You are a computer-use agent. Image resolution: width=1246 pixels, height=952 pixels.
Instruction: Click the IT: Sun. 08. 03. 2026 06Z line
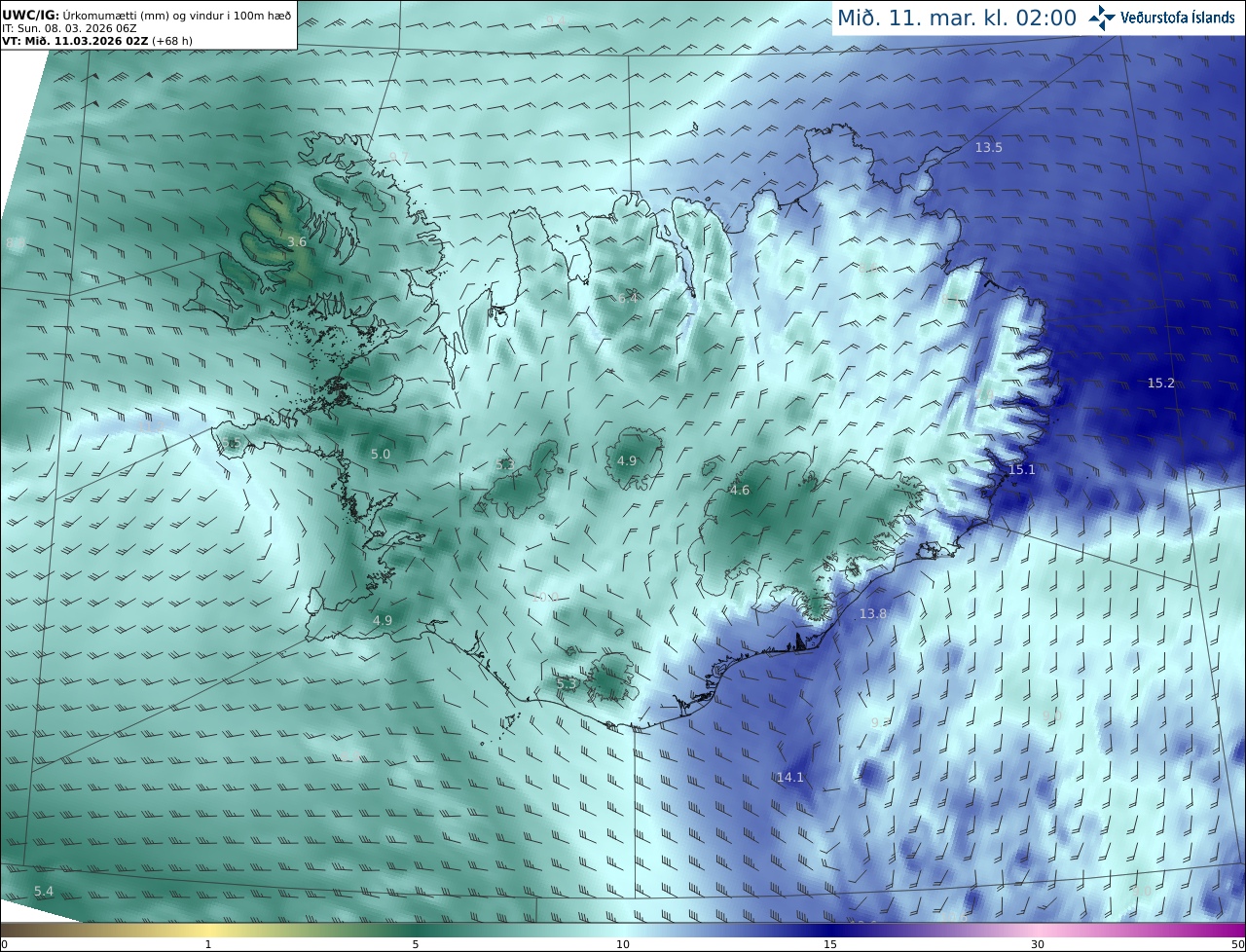(x=69, y=28)
